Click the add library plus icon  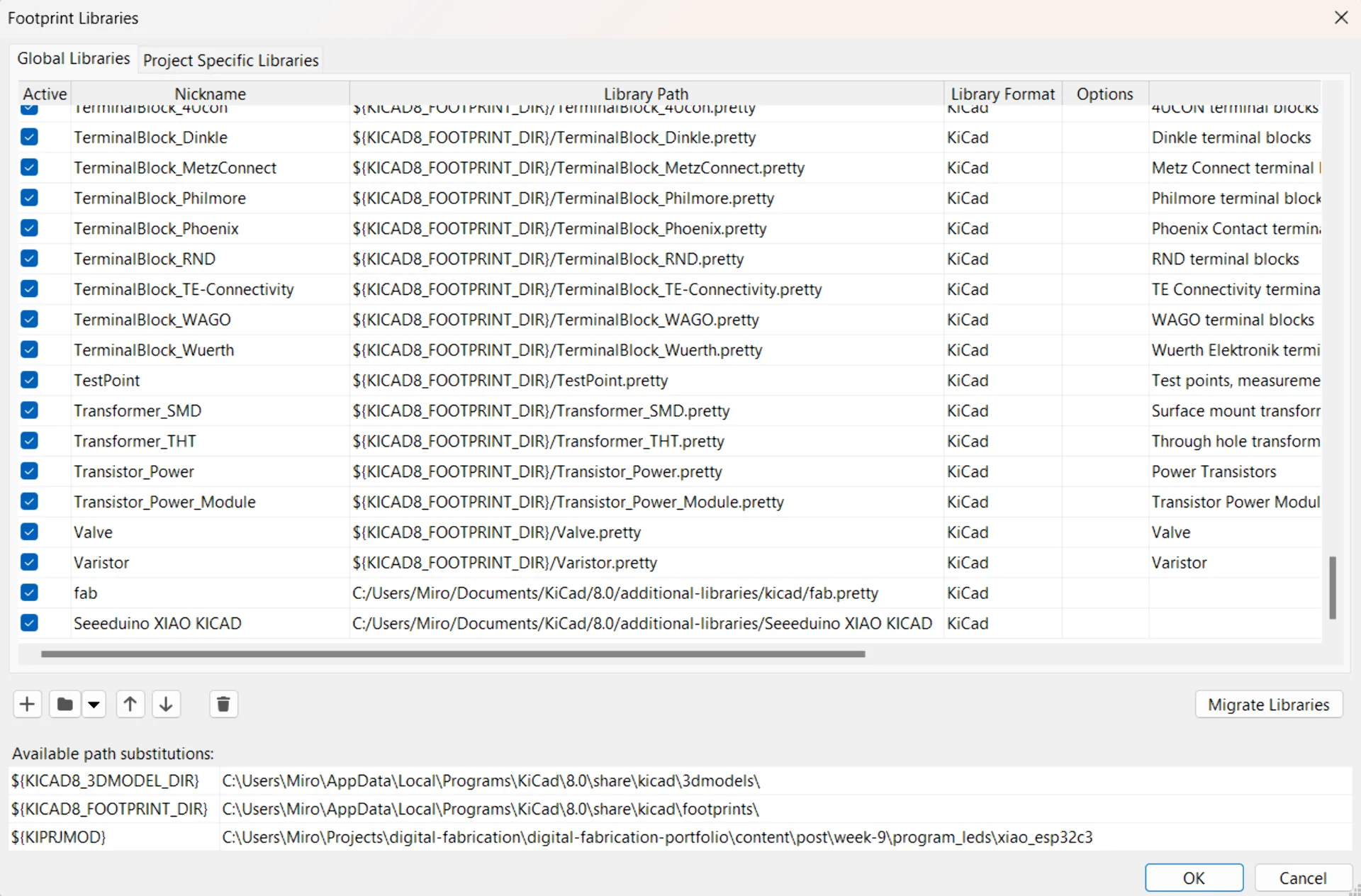coord(27,704)
